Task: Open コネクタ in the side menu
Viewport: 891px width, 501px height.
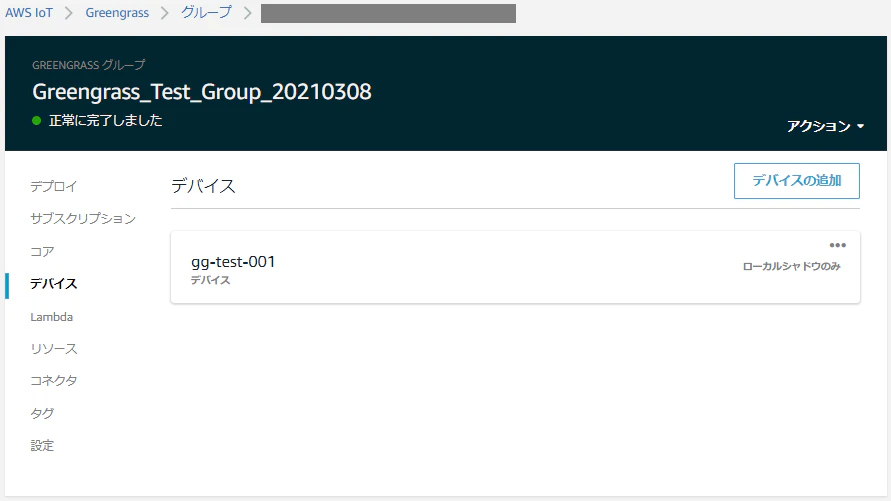Action: pyautogui.click(x=53, y=381)
